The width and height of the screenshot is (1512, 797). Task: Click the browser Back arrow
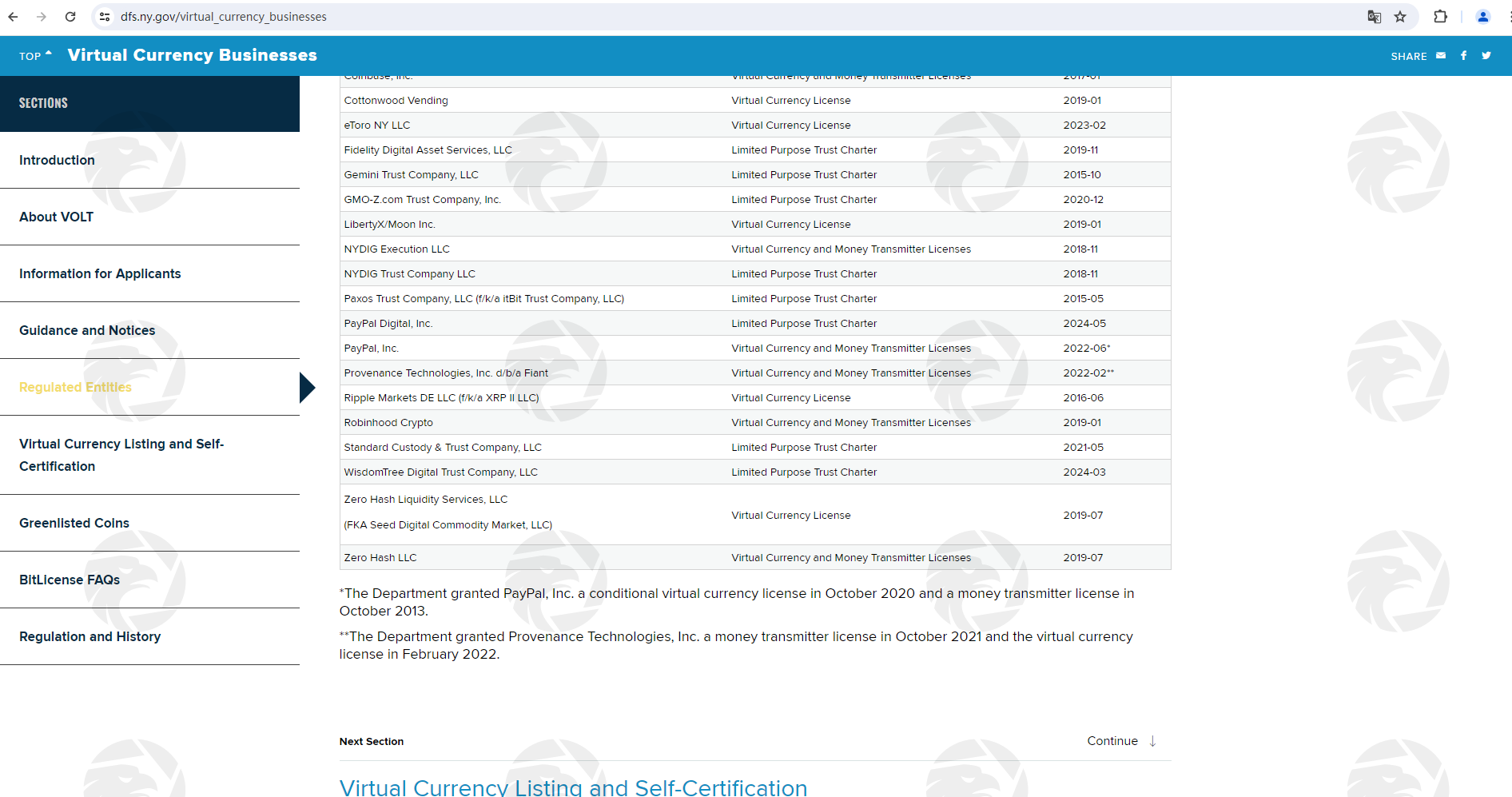click(13, 17)
